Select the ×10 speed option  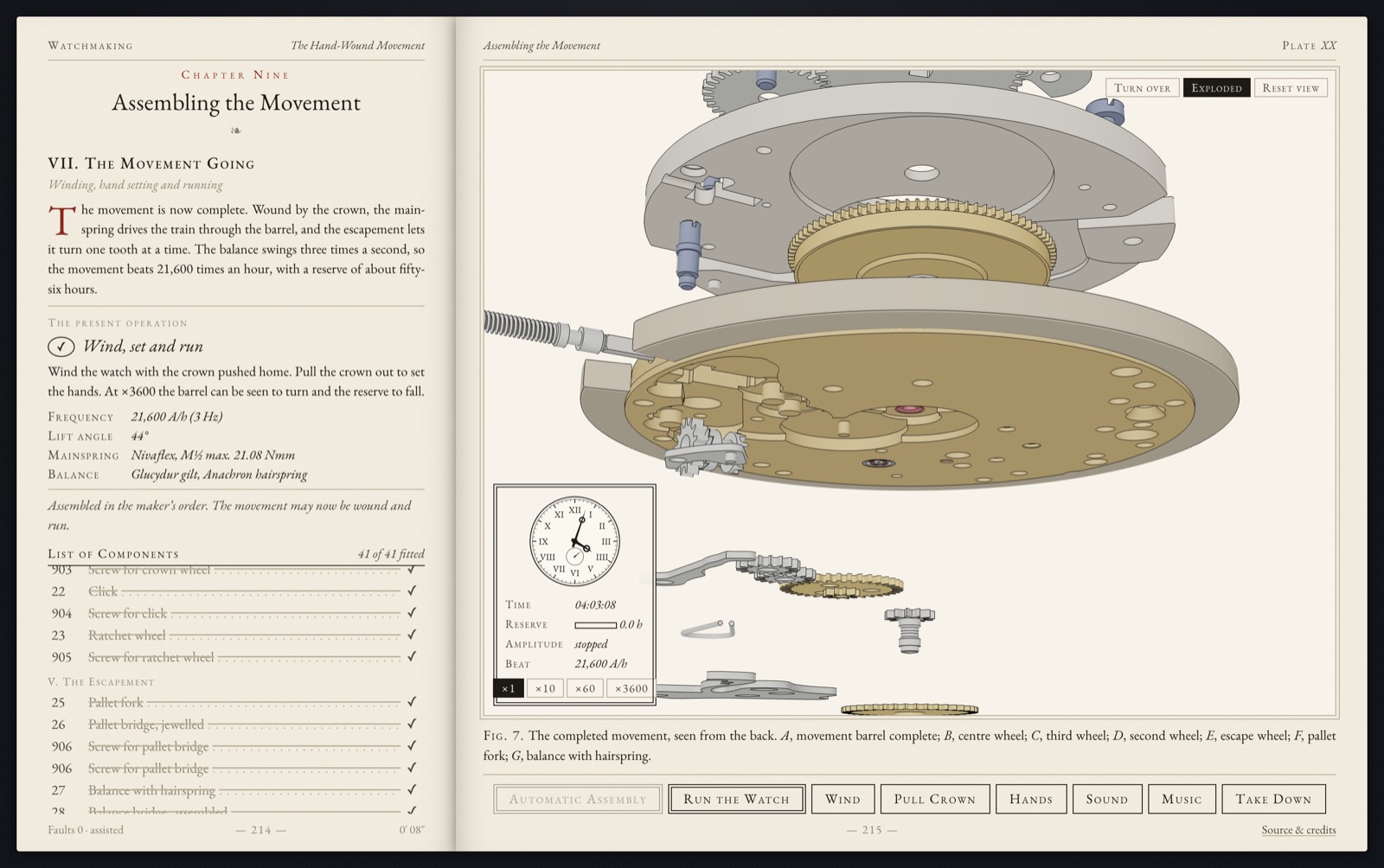tap(545, 688)
